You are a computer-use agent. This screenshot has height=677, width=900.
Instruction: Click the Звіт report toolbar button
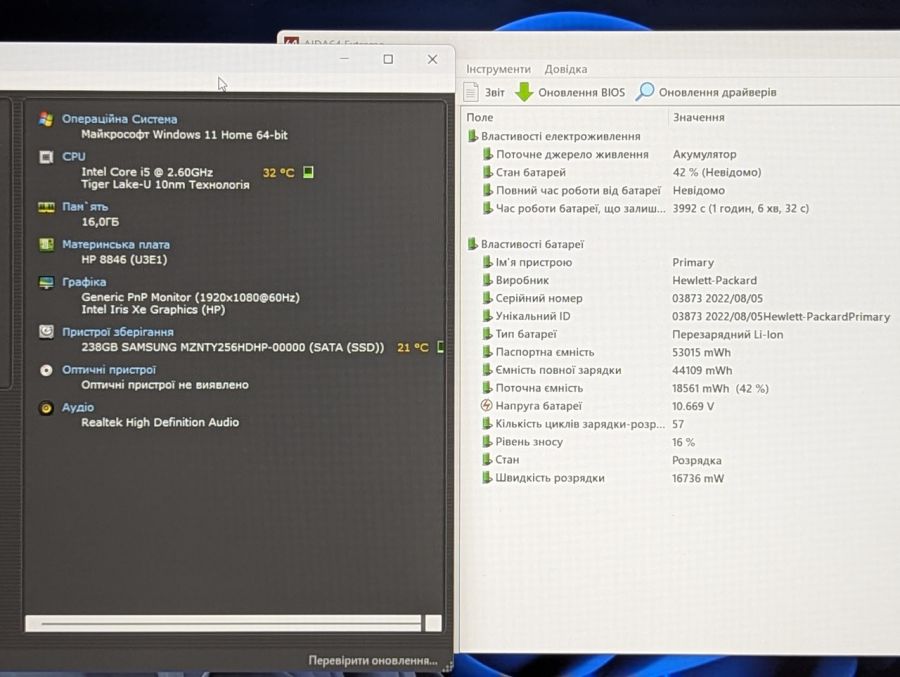click(x=484, y=92)
